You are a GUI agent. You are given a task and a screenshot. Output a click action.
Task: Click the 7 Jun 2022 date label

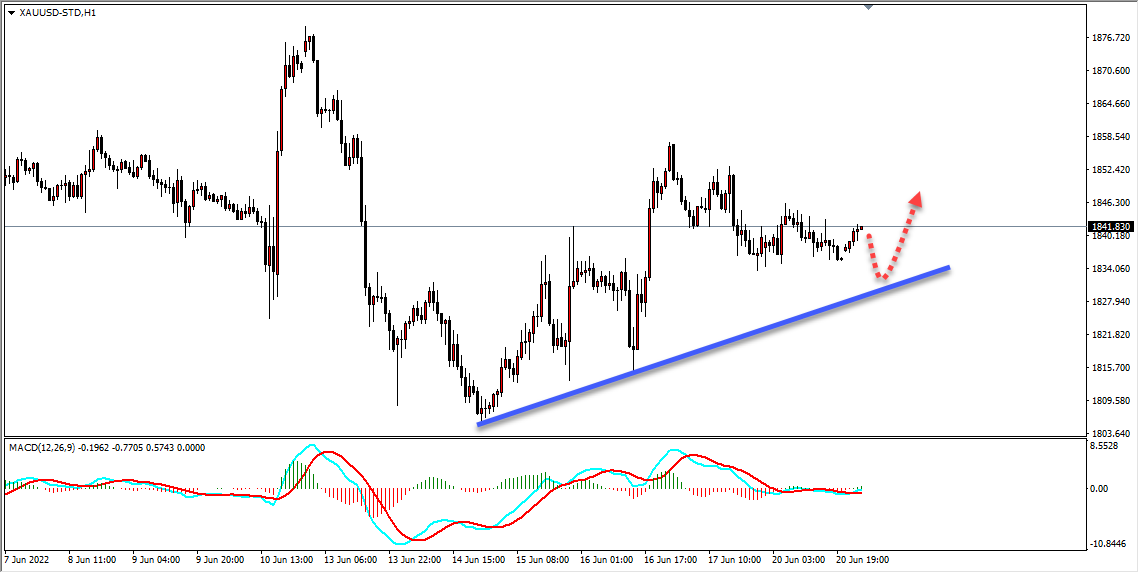[x=30, y=560]
